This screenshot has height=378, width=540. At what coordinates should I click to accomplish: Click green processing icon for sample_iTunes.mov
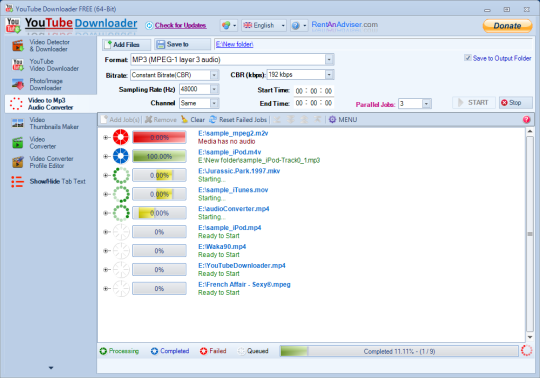tap(121, 194)
